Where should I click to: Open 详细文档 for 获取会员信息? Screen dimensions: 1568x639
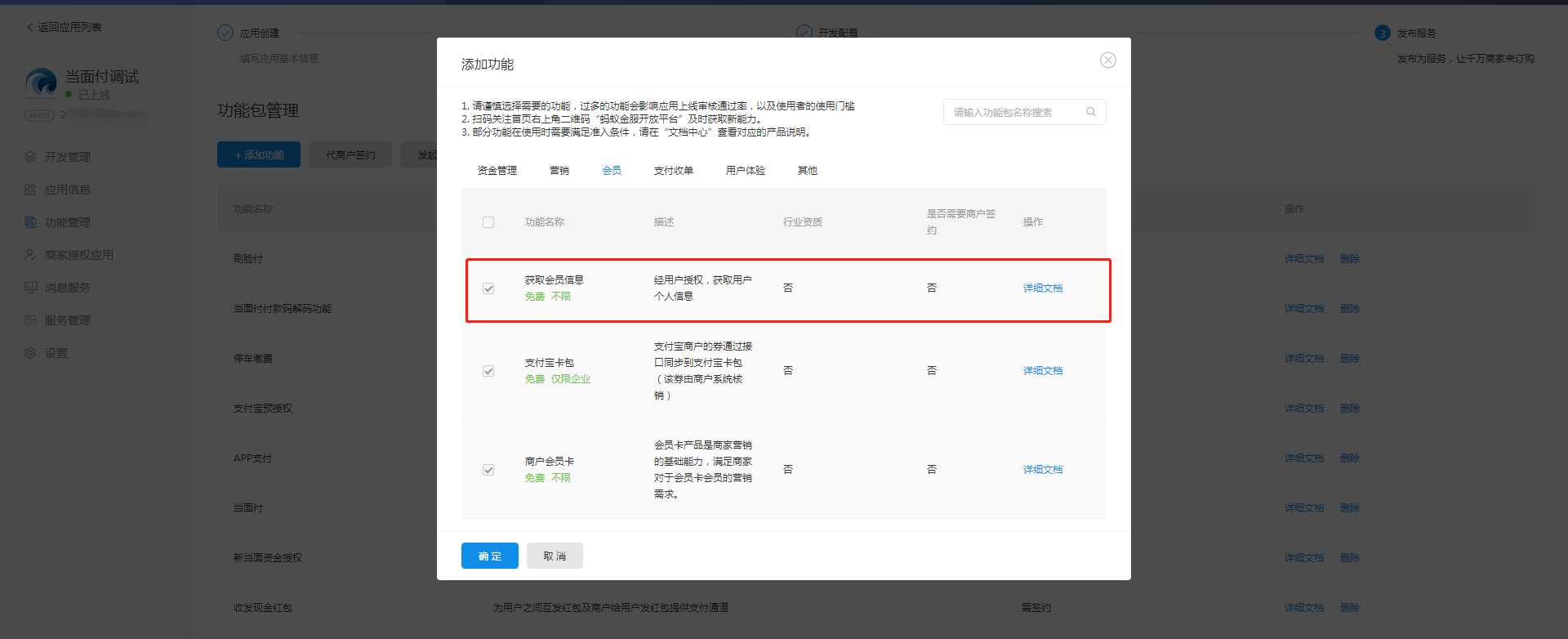(1043, 288)
